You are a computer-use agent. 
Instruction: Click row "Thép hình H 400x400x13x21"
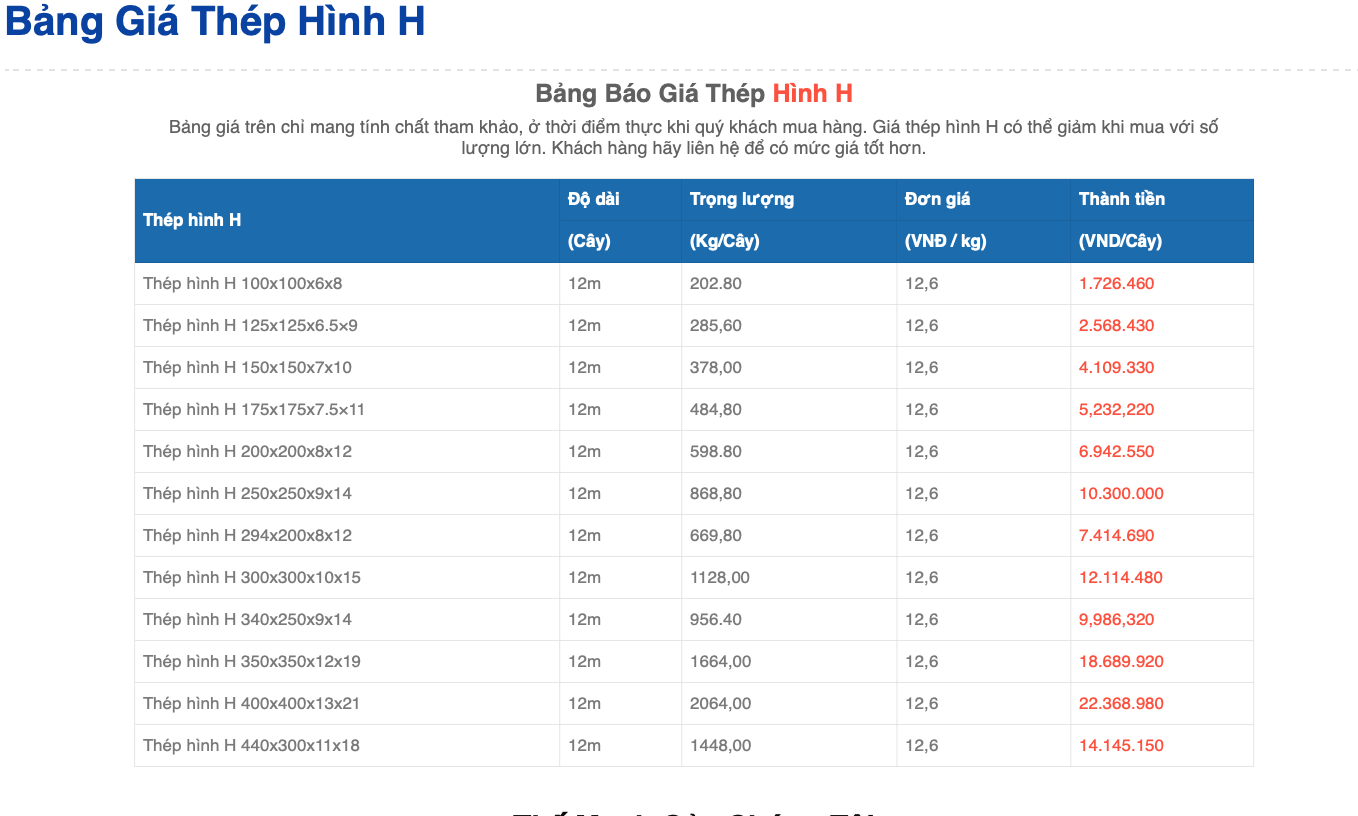click(694, 704)
